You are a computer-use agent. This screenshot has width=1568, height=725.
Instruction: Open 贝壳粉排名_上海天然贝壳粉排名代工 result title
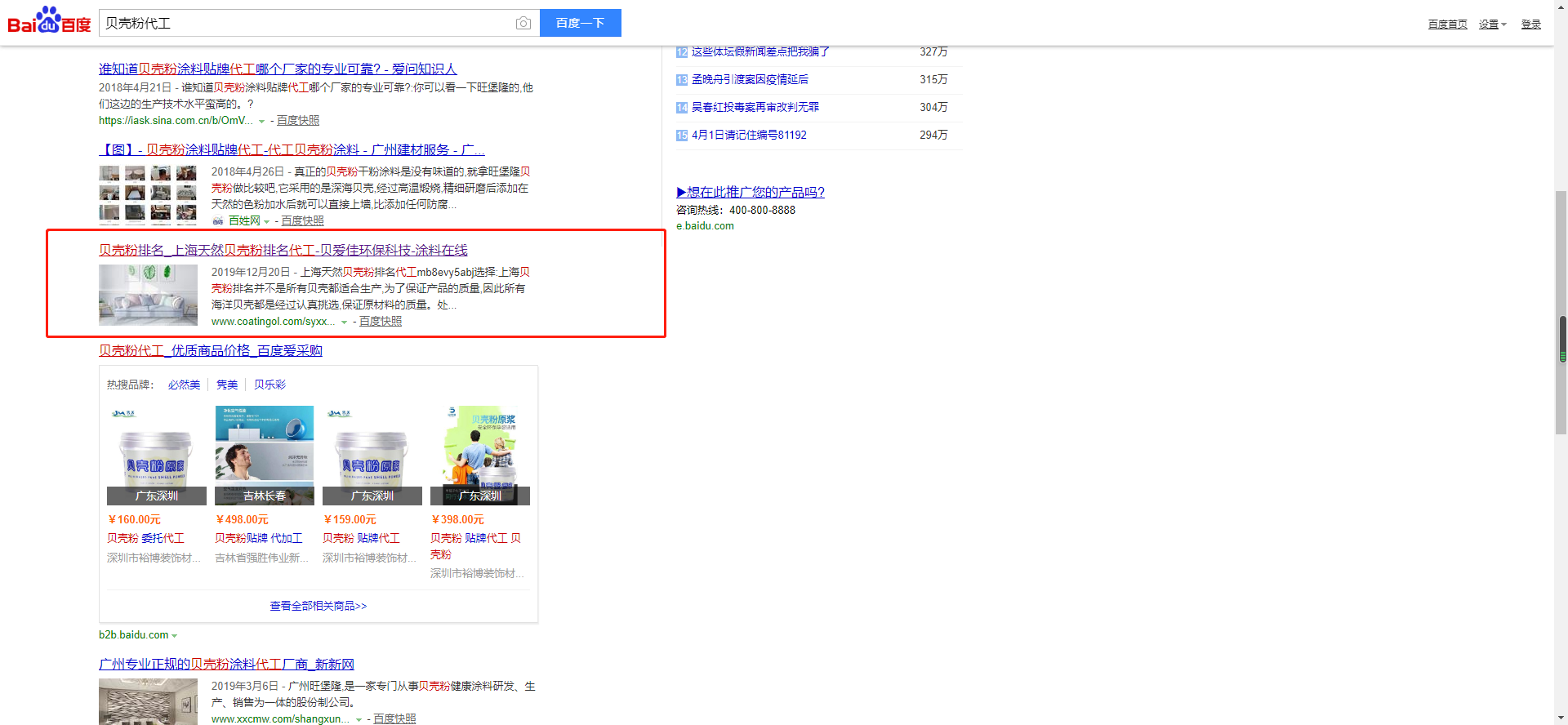click(x=283, y=250)
